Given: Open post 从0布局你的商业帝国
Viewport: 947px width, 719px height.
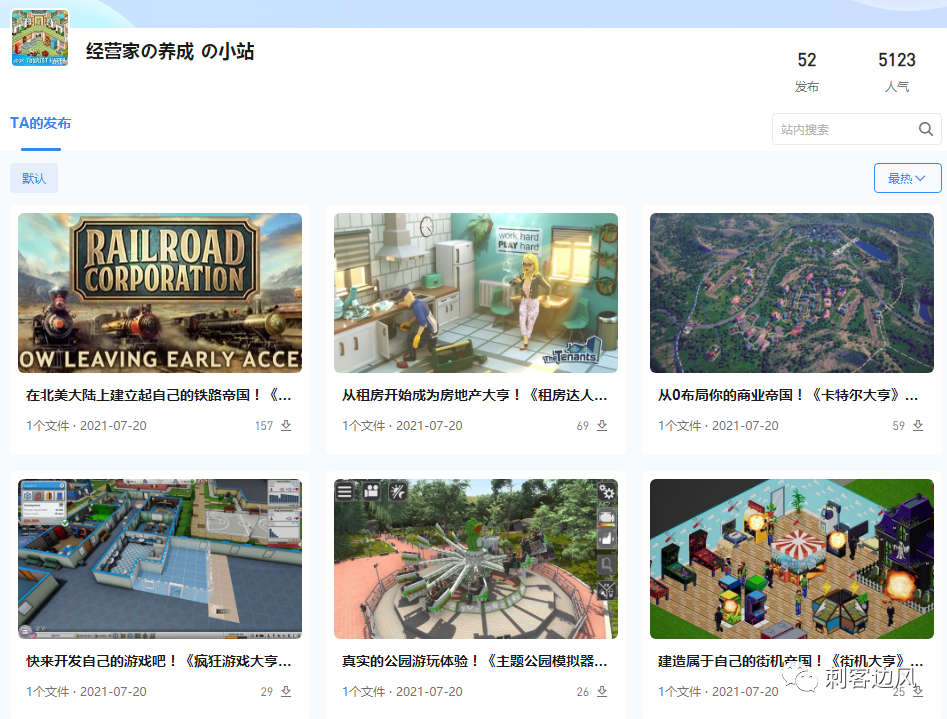Looking at the screenshot, I should tap(788, 395).
